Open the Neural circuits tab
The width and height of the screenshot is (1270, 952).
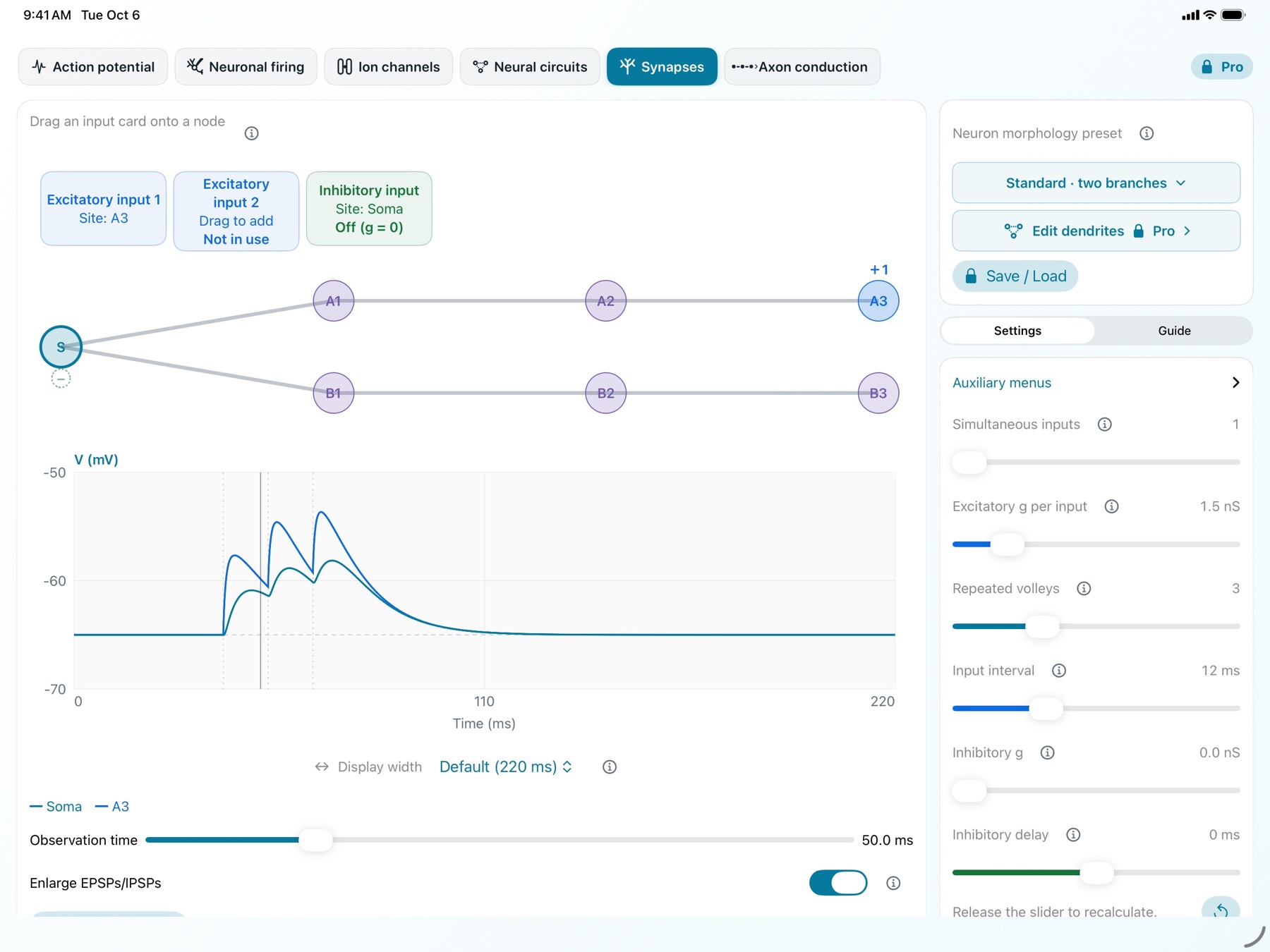[x=530, y=67]
